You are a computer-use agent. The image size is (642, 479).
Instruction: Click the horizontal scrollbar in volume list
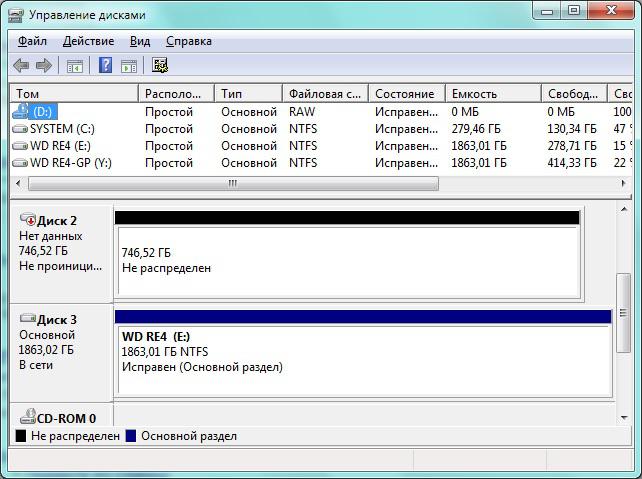click(x=232, y=184)
